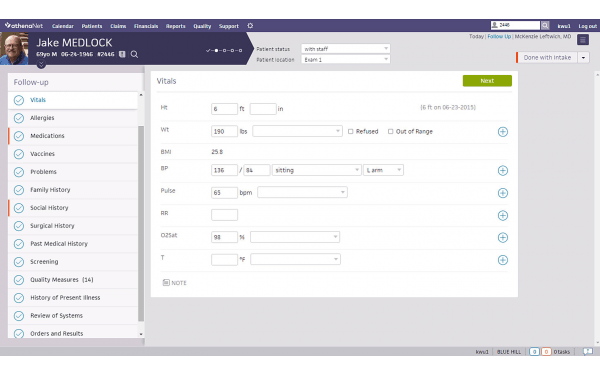The width and height of the screenshot is (600, 375).
Task: Open the chat bubble icon in status bar
Action: click(x=587, y=351)
